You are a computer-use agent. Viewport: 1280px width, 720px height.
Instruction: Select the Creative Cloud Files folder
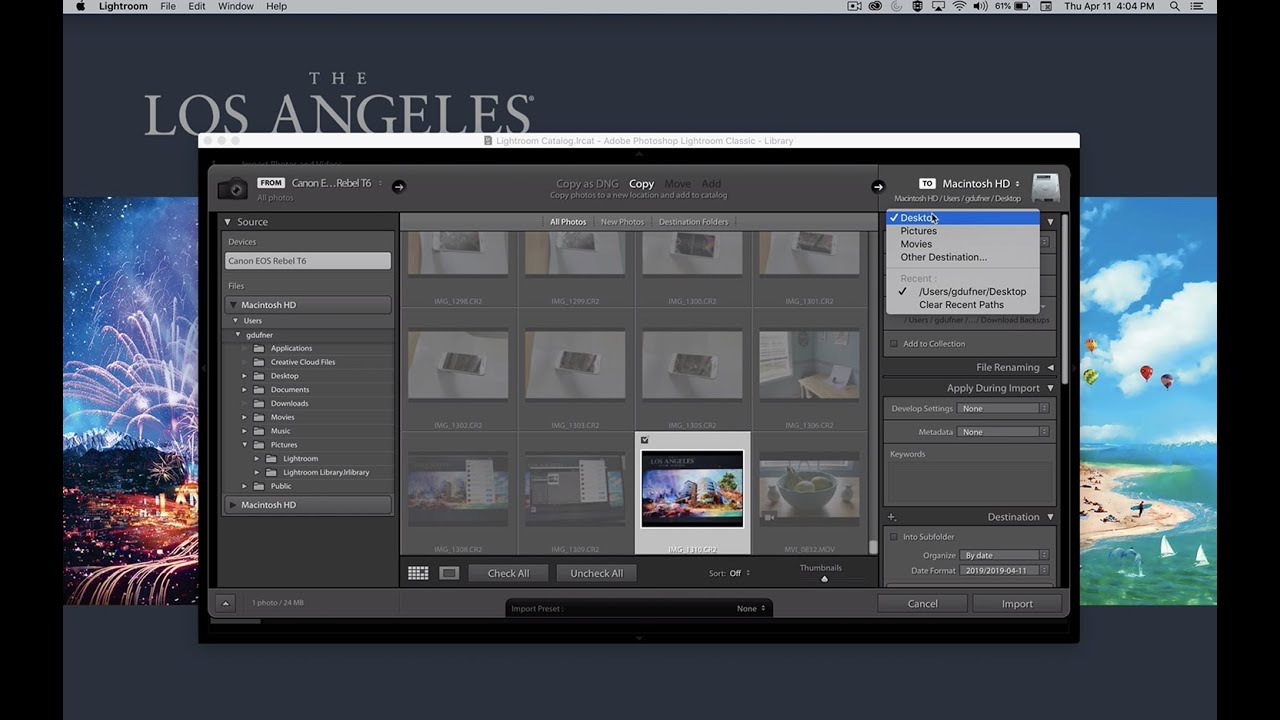(303, 362)
